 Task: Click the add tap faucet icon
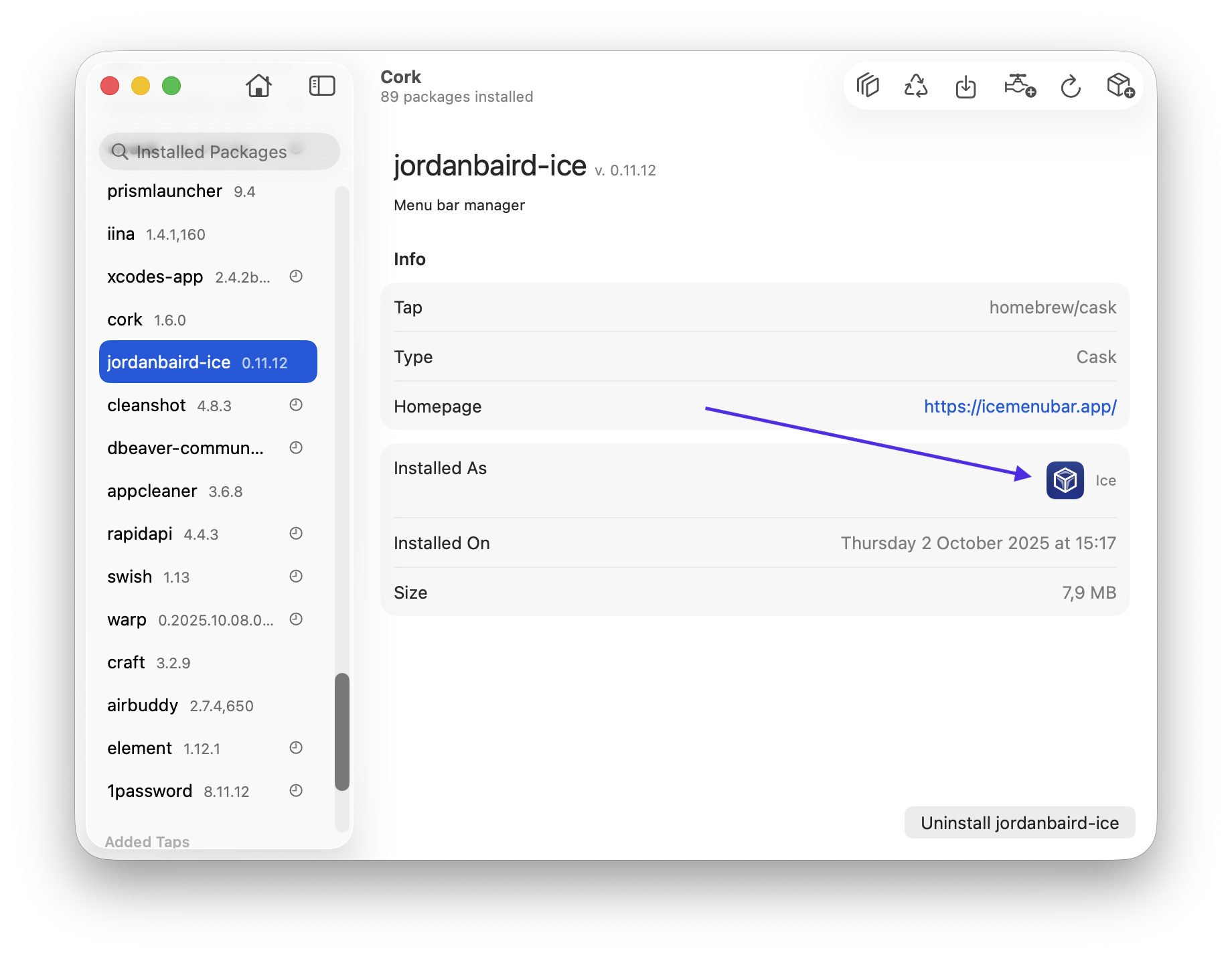point(1019,86)
